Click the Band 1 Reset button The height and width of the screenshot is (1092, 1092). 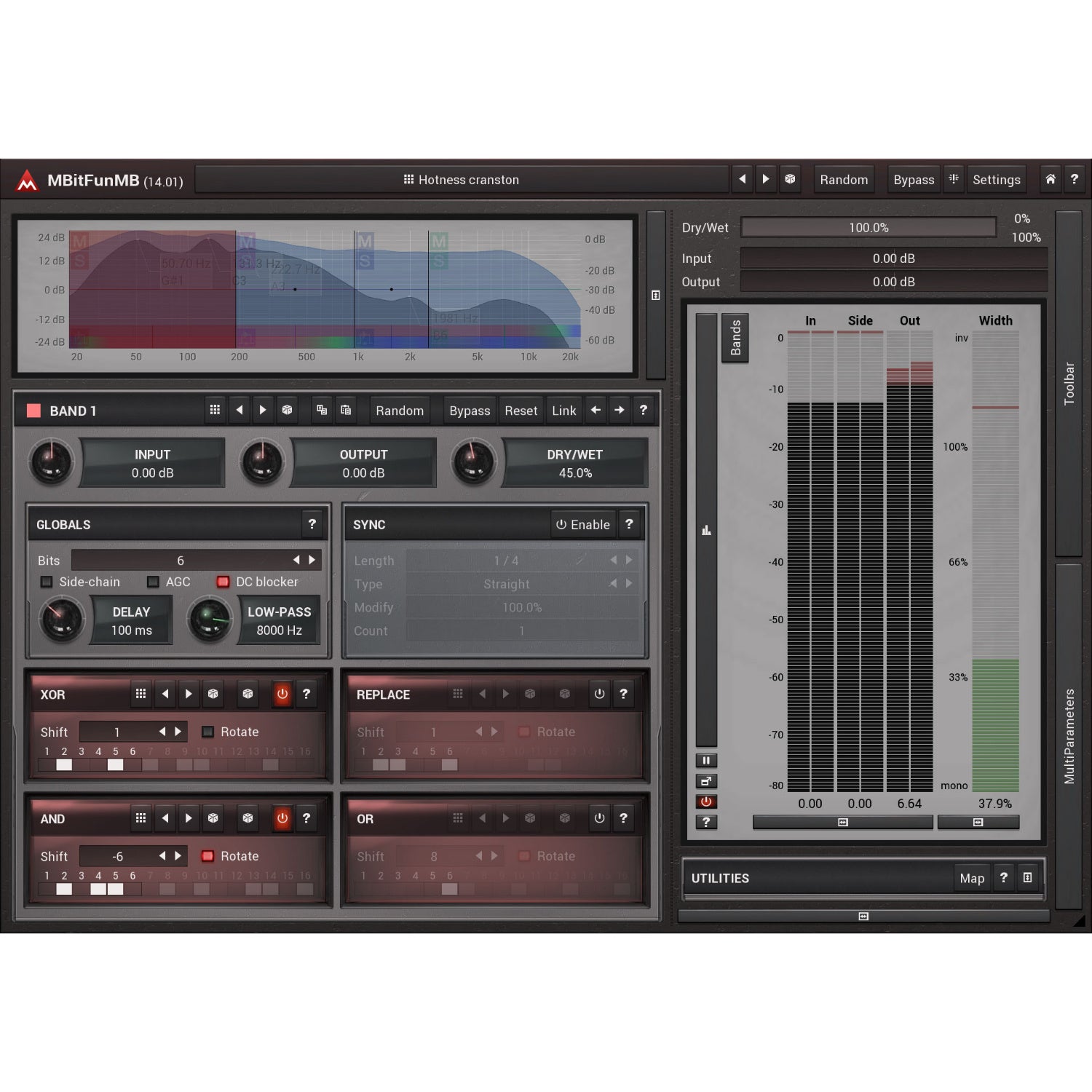(x=521, y=411)
